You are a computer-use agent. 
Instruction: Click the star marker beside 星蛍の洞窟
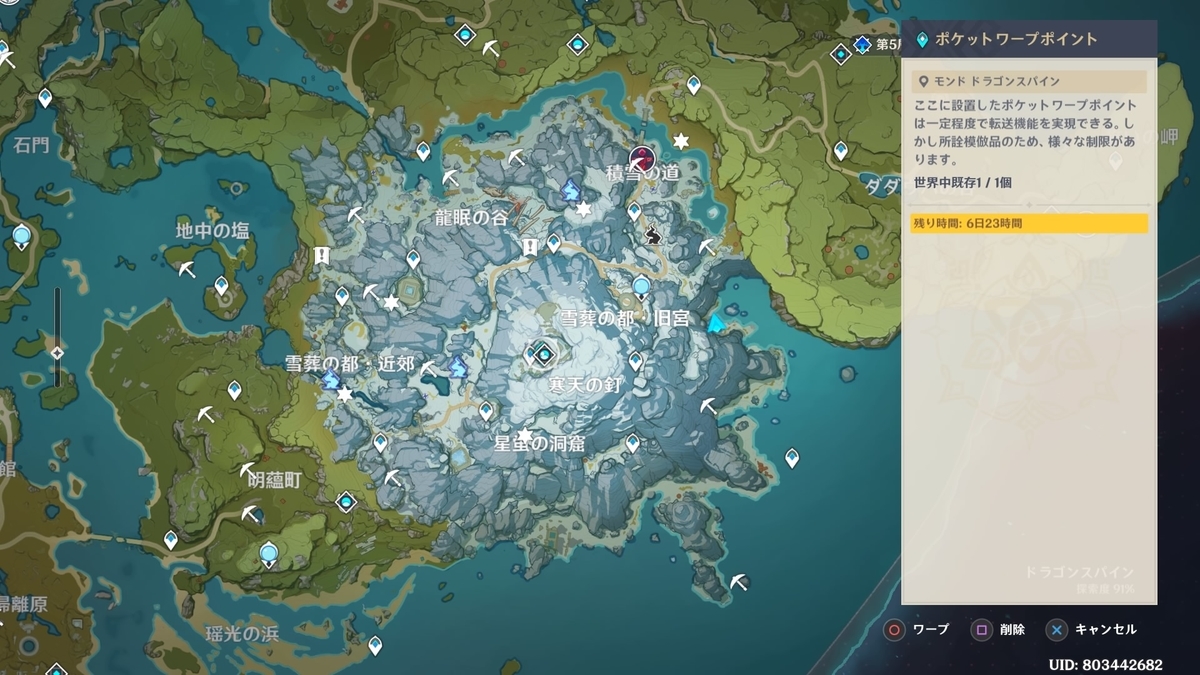coord(523,435)
